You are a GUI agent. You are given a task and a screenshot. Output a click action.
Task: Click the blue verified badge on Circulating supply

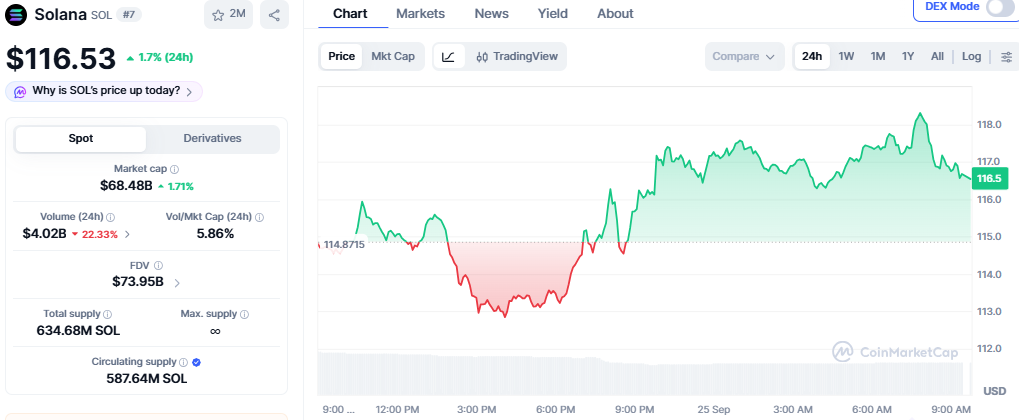coord(196,362)
